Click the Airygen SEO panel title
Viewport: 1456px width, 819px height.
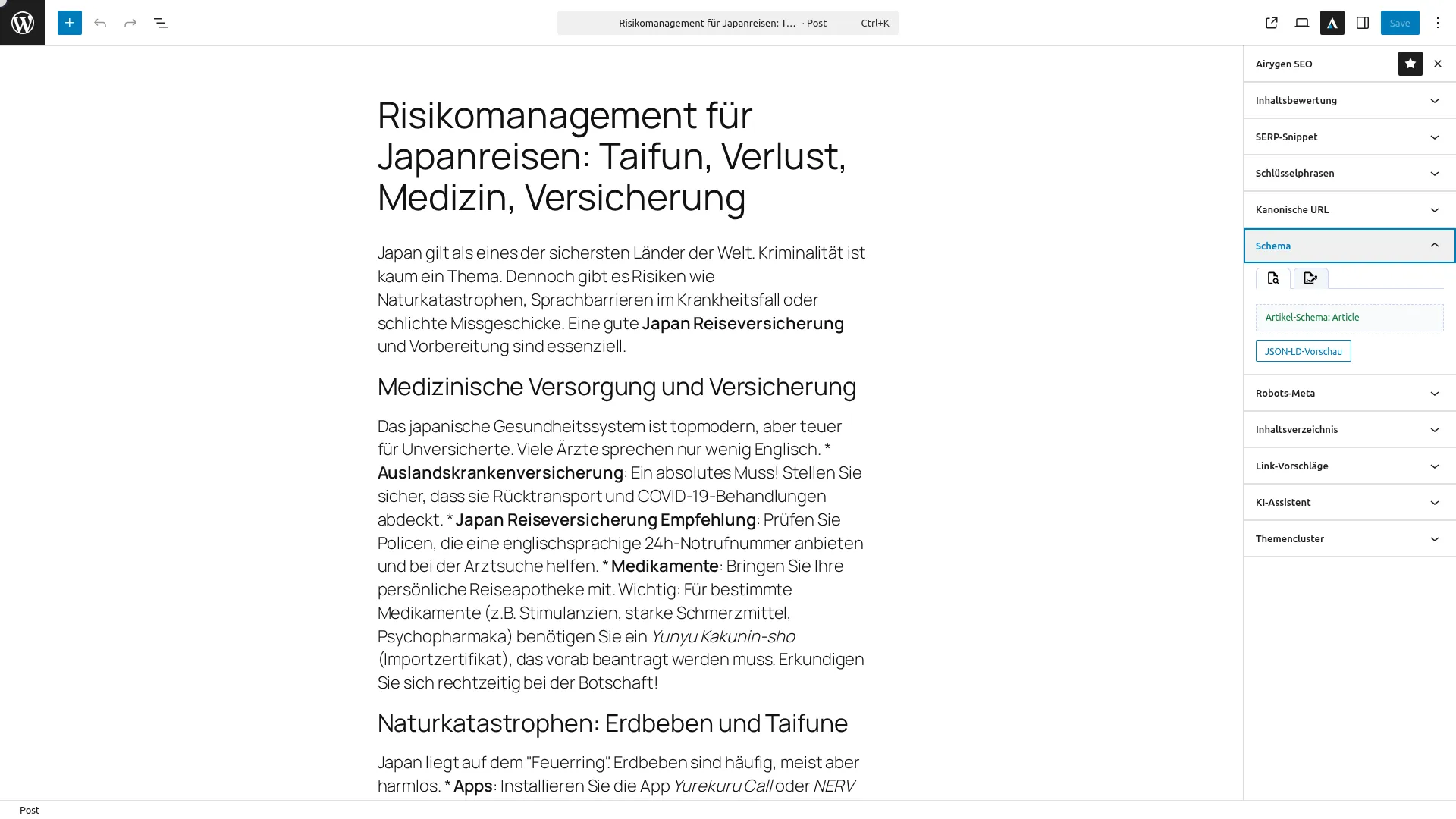pos(1284,64)
